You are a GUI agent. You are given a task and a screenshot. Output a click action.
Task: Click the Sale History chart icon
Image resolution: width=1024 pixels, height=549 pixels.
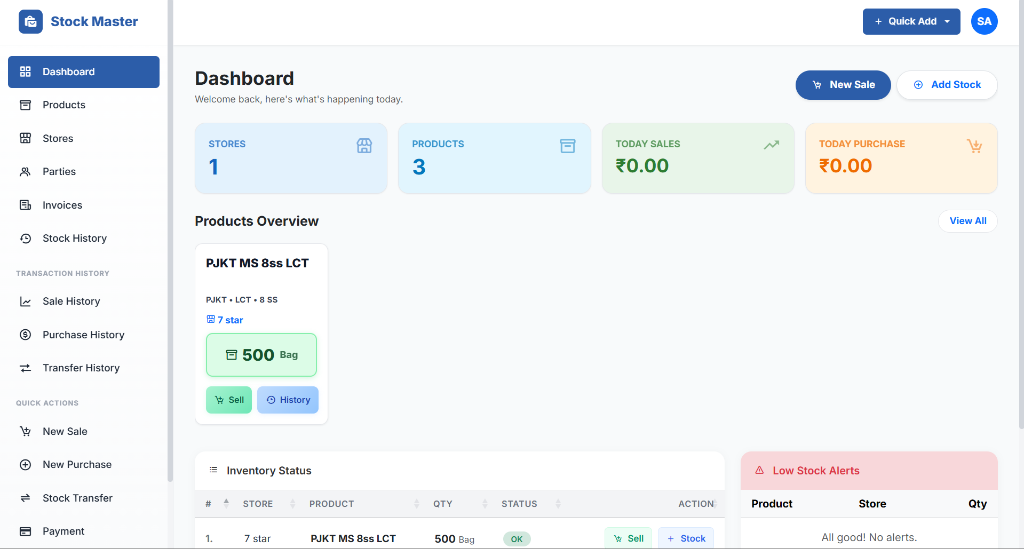tap(25, 302)
